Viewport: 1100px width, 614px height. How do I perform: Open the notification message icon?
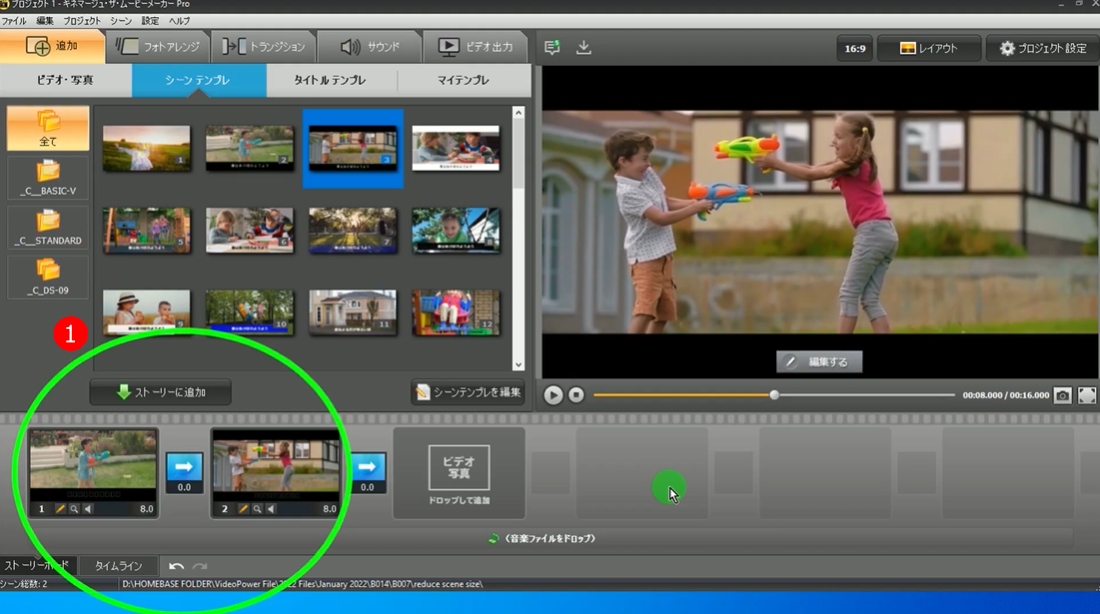pos(552,47)
